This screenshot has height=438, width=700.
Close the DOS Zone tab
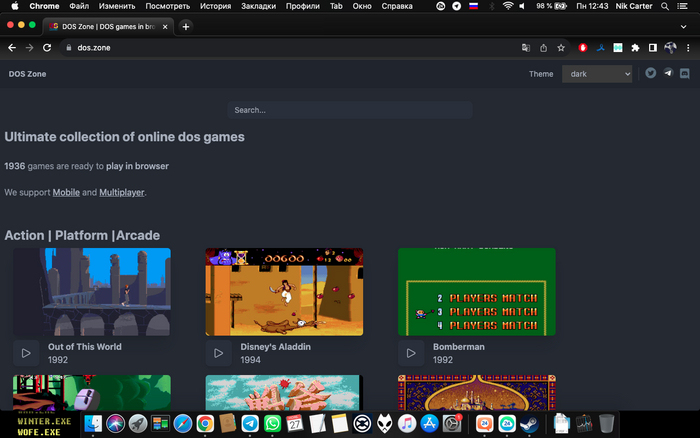pyautogui.click(x=165, y=27)
